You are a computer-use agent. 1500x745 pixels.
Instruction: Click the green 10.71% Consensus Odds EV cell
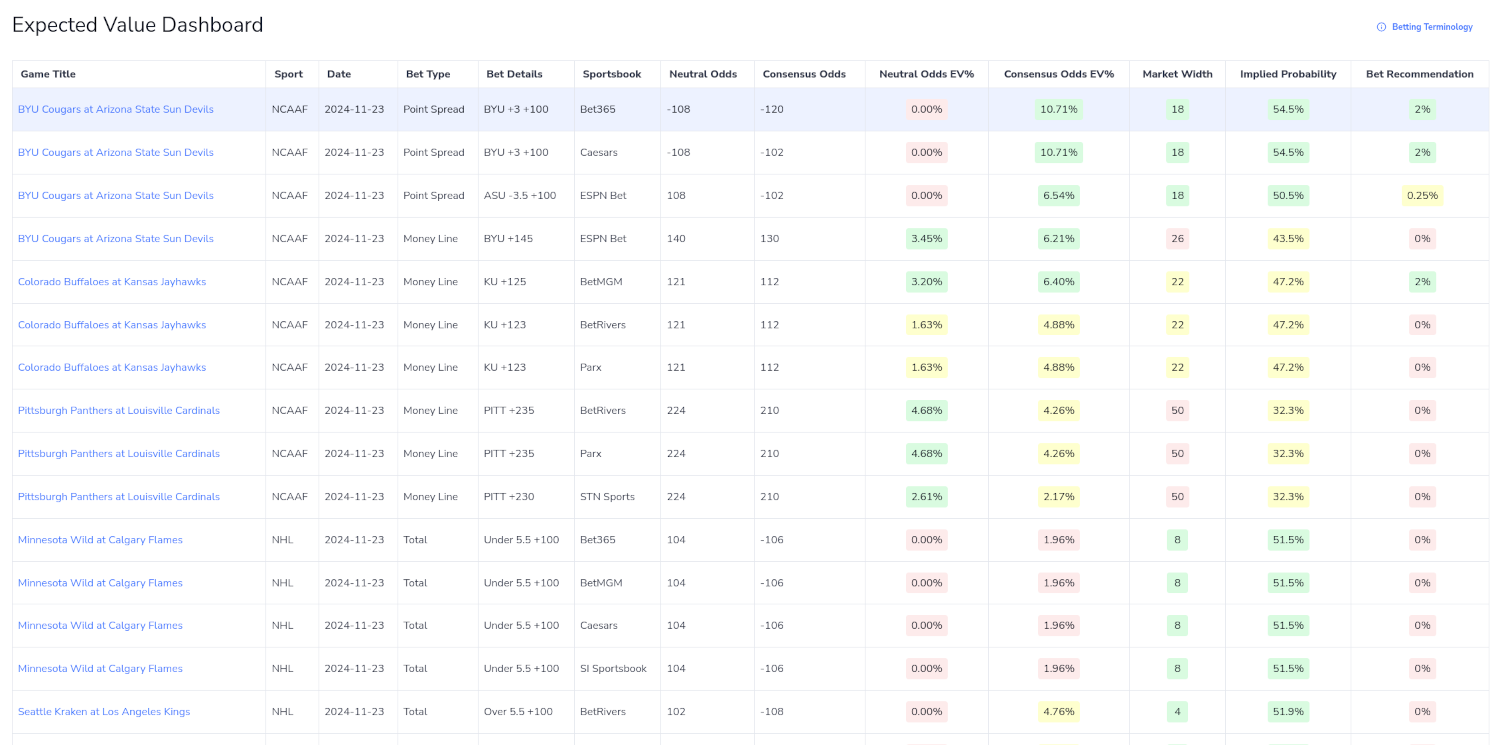click(x=1058, y=109)
